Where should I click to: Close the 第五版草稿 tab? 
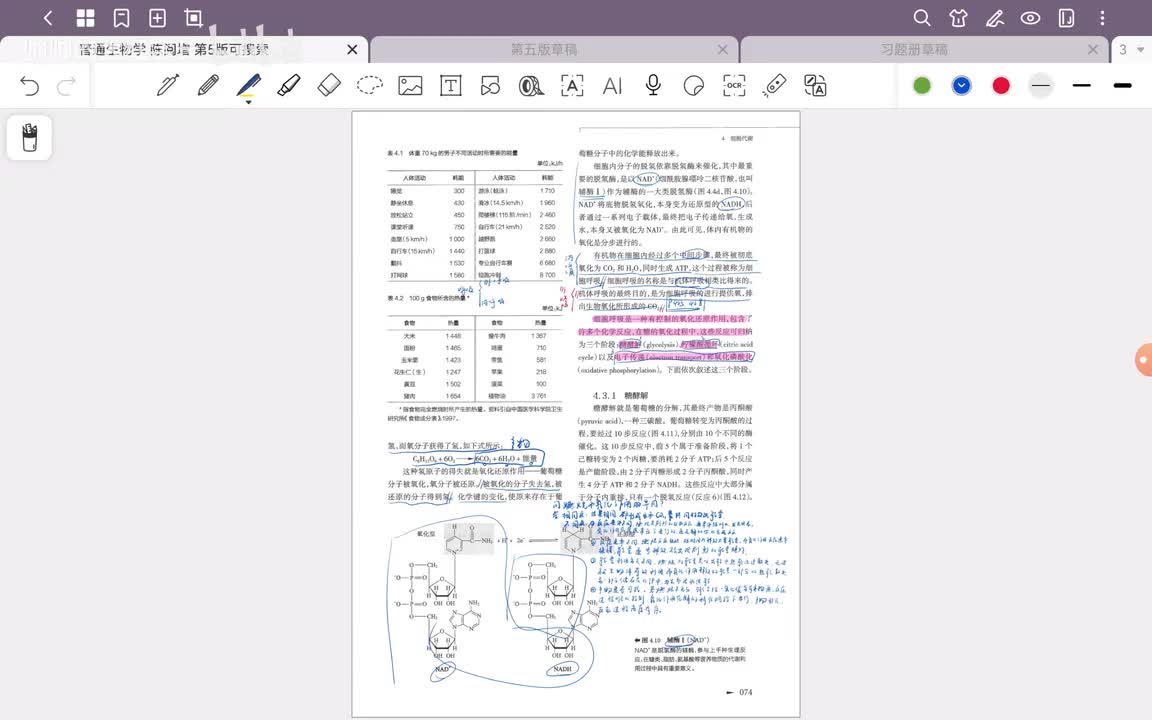click(723, 49)
